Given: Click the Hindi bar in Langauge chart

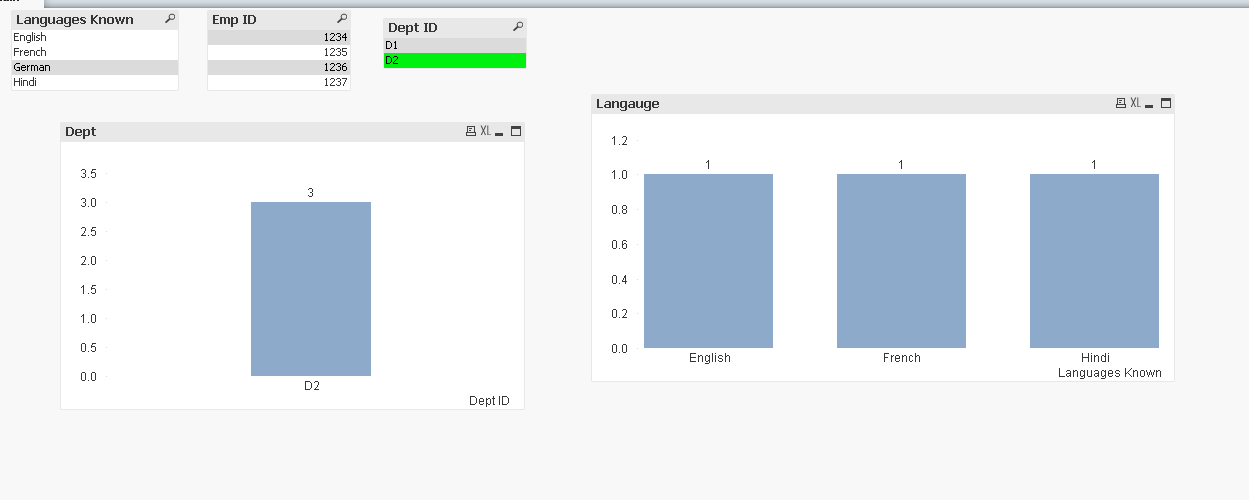Looking at the screenshot, I should click(1094, 261).
